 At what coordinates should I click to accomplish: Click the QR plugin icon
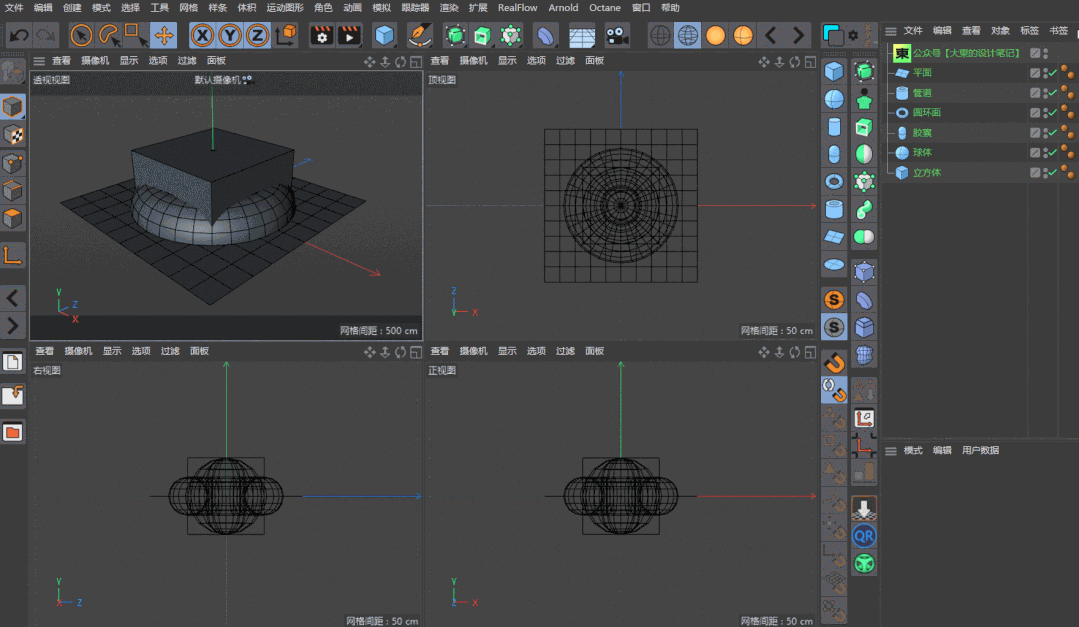pos(864,536)
